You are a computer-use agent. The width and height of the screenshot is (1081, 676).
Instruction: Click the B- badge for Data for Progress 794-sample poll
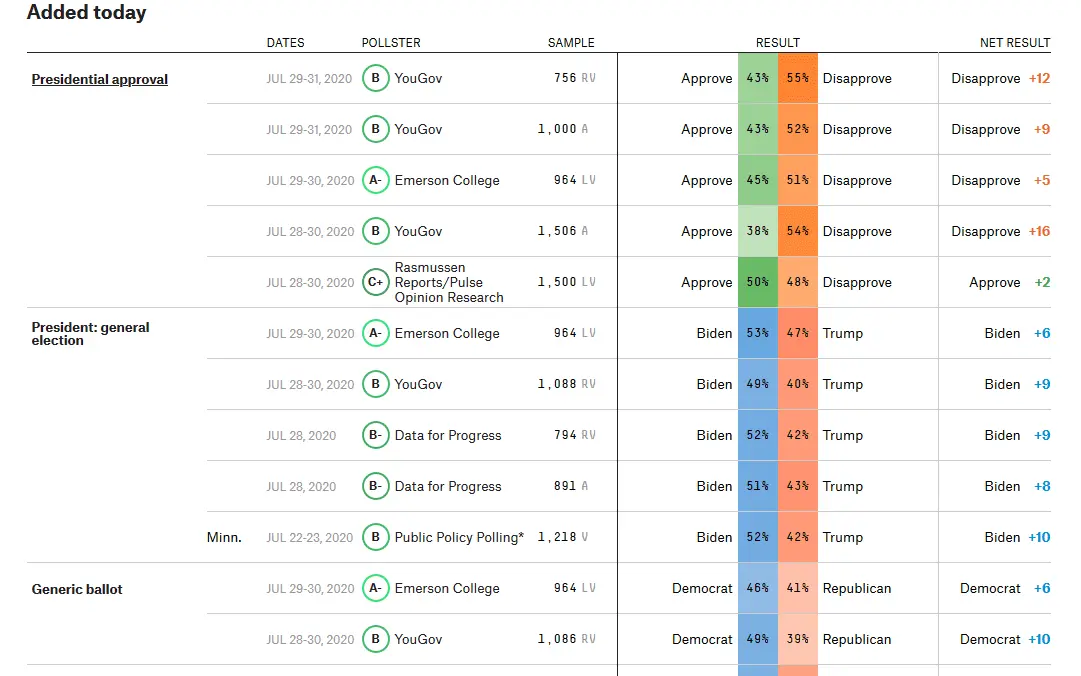point(375,436)
